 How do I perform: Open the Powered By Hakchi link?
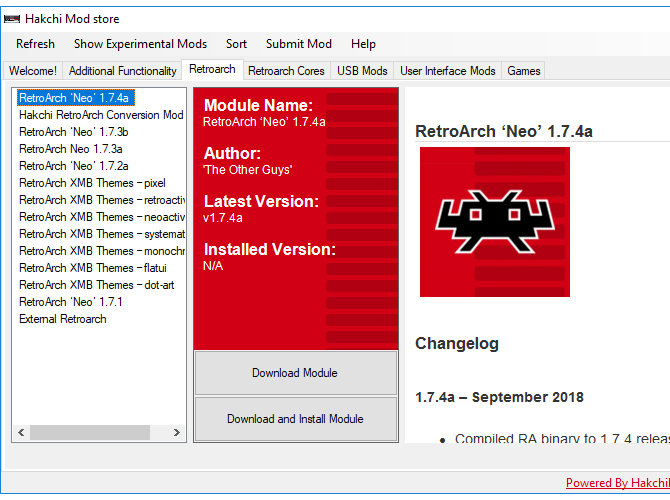pos(618,483)
